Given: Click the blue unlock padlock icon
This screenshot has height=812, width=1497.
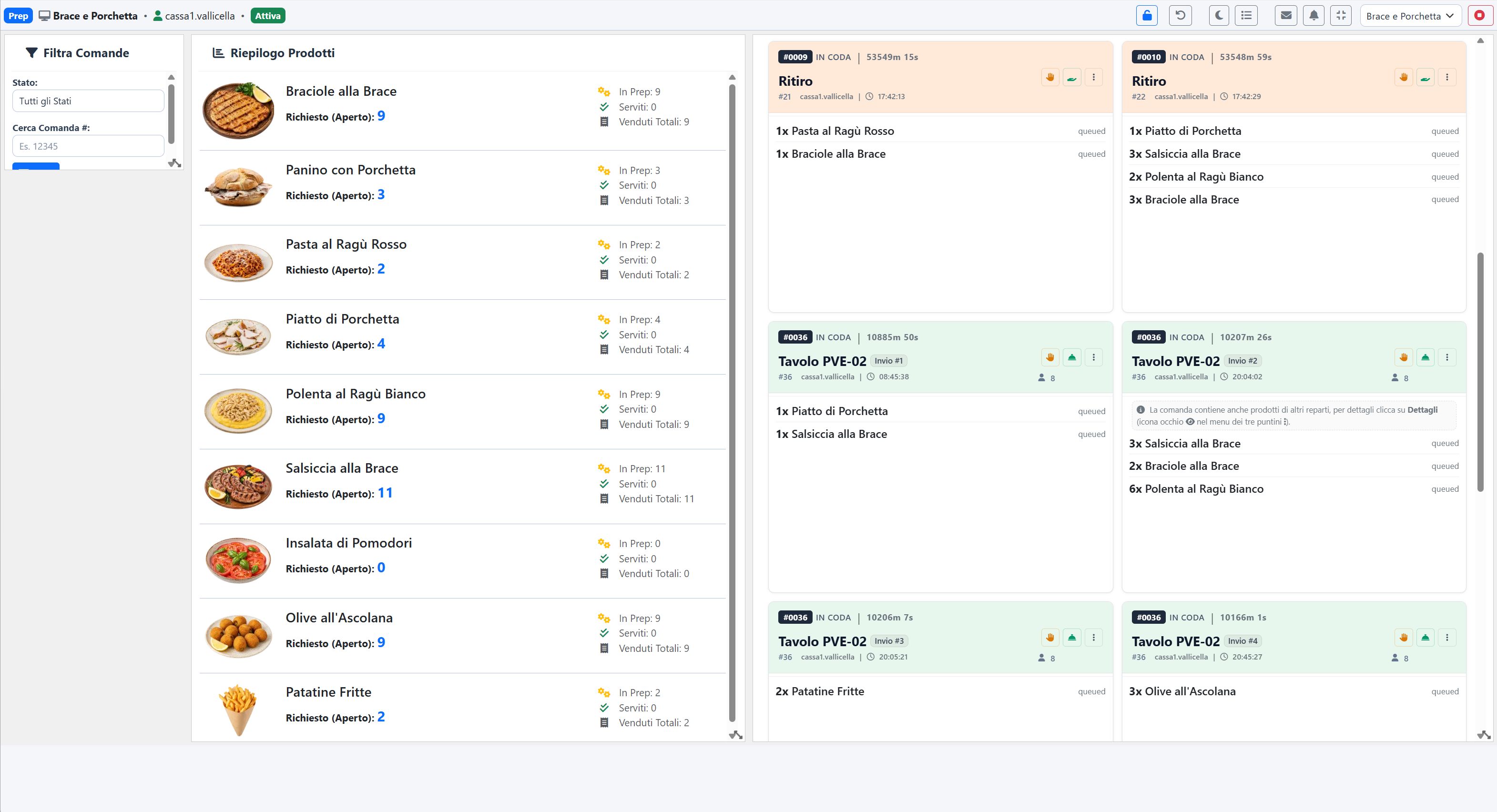Looking at the screenshot, I should pyautogui.click(x=1147, y=16).
